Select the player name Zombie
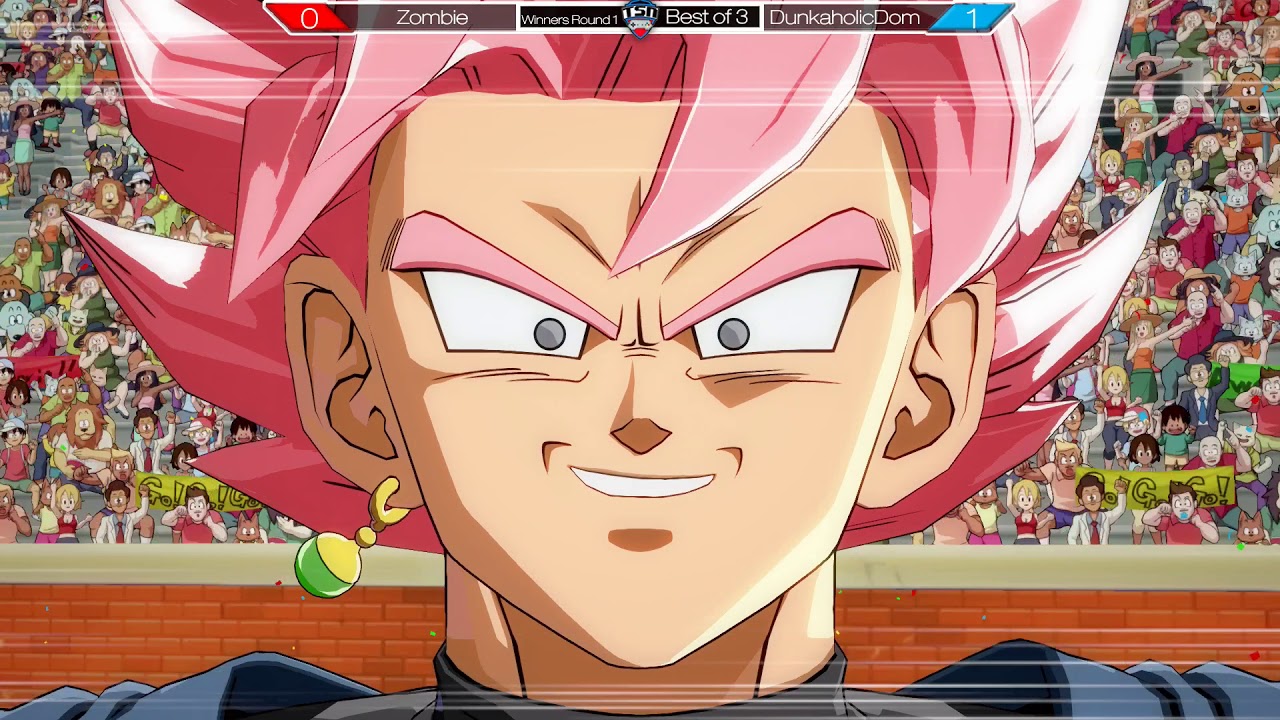 432,18
